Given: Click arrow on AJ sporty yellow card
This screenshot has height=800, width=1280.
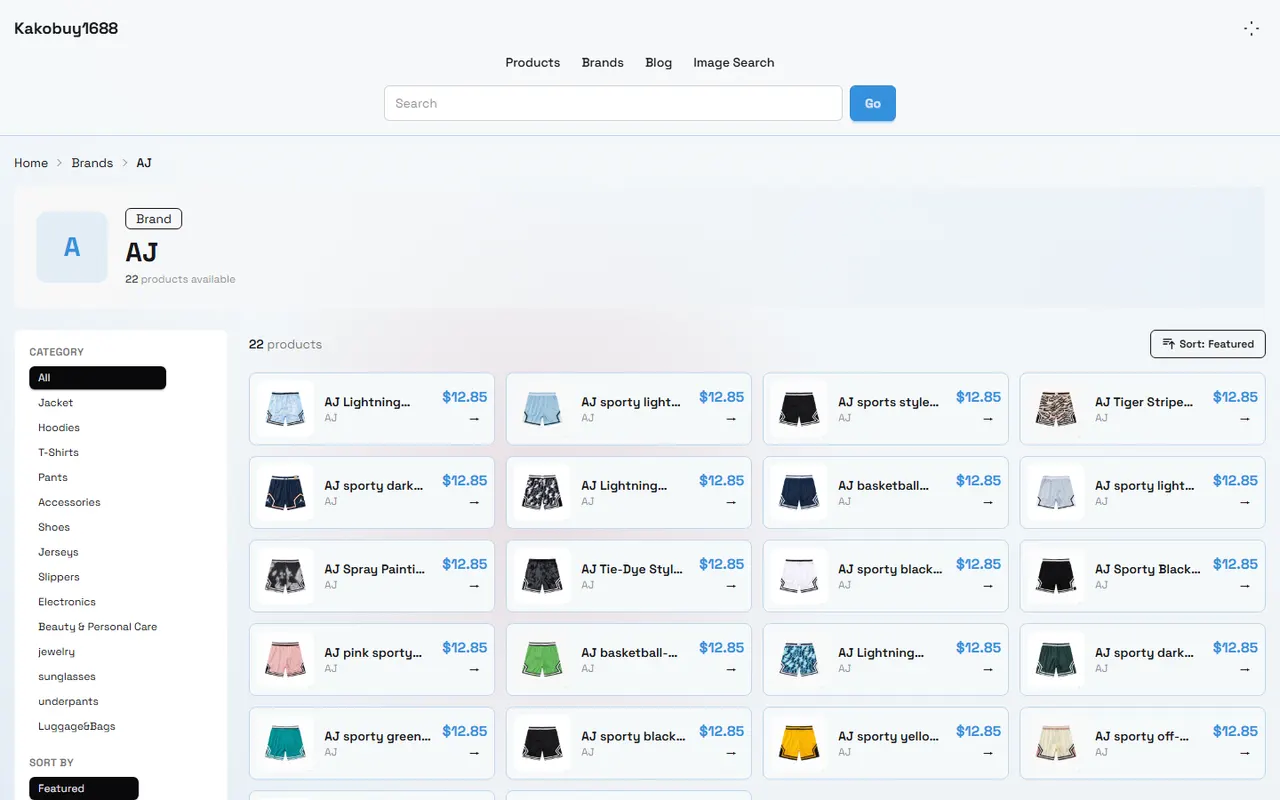Looking at the screenshot, I should click(988, 752).
